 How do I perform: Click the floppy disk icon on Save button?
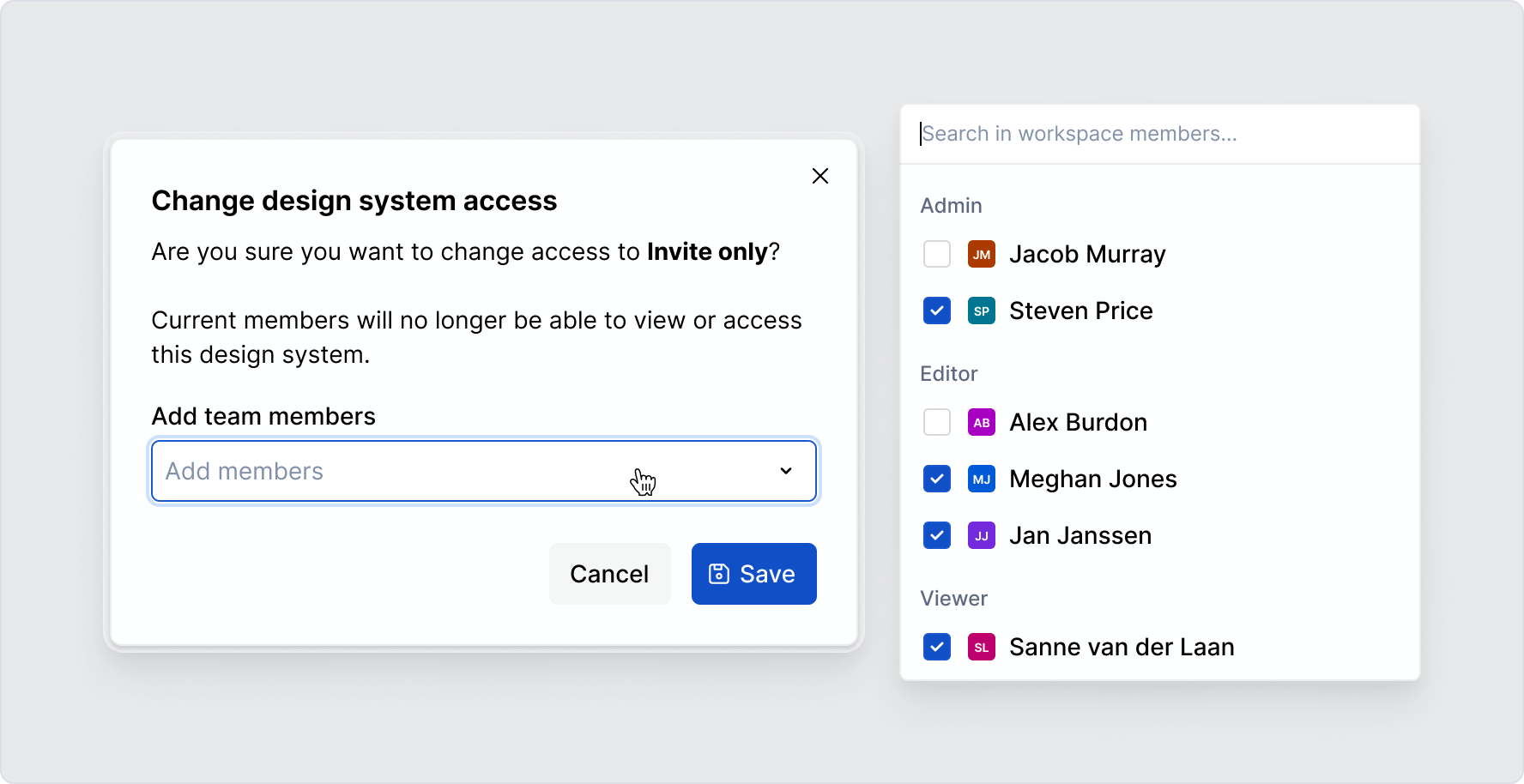[718, 574]
